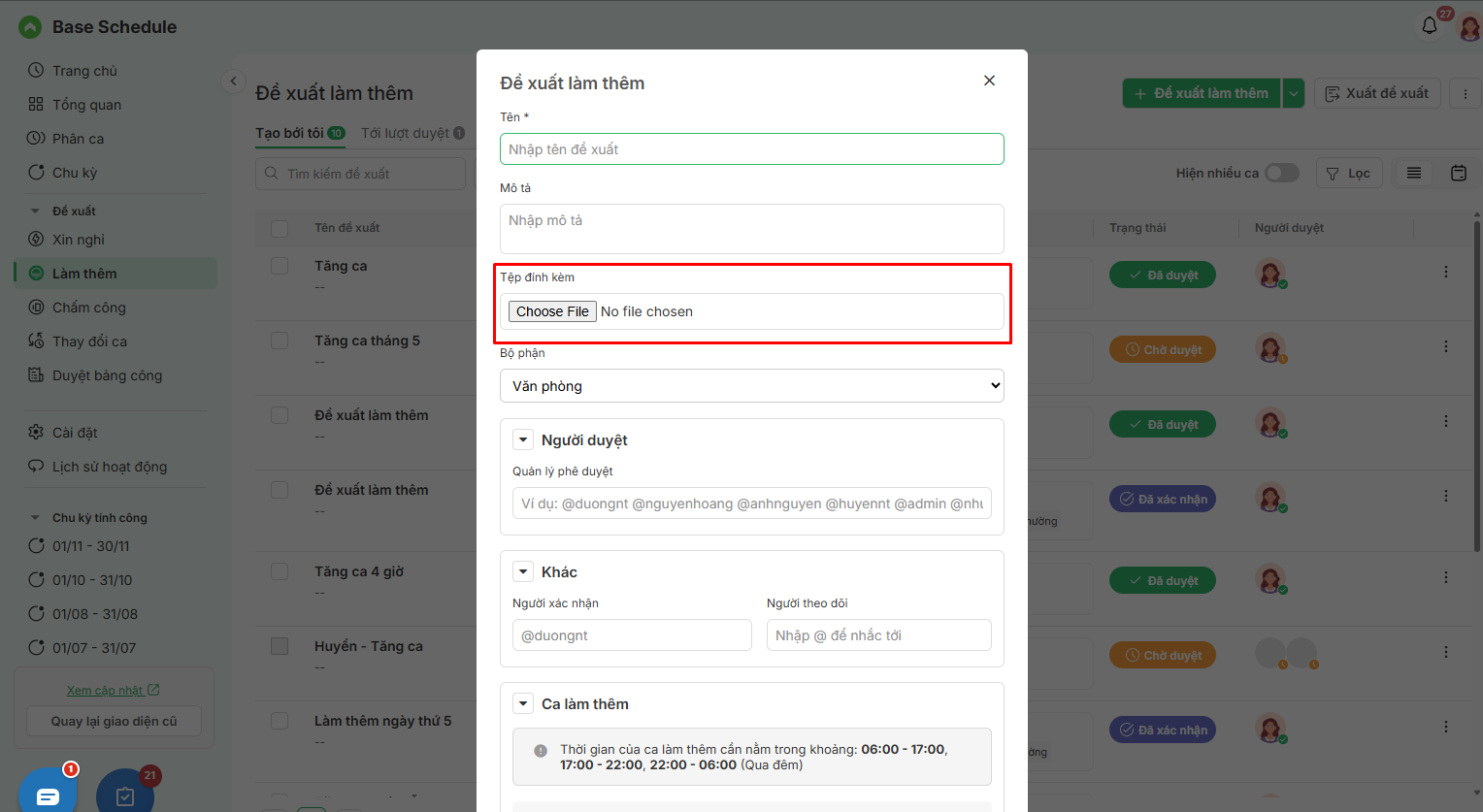Open the Lọc filter button

pos(1349,173)
